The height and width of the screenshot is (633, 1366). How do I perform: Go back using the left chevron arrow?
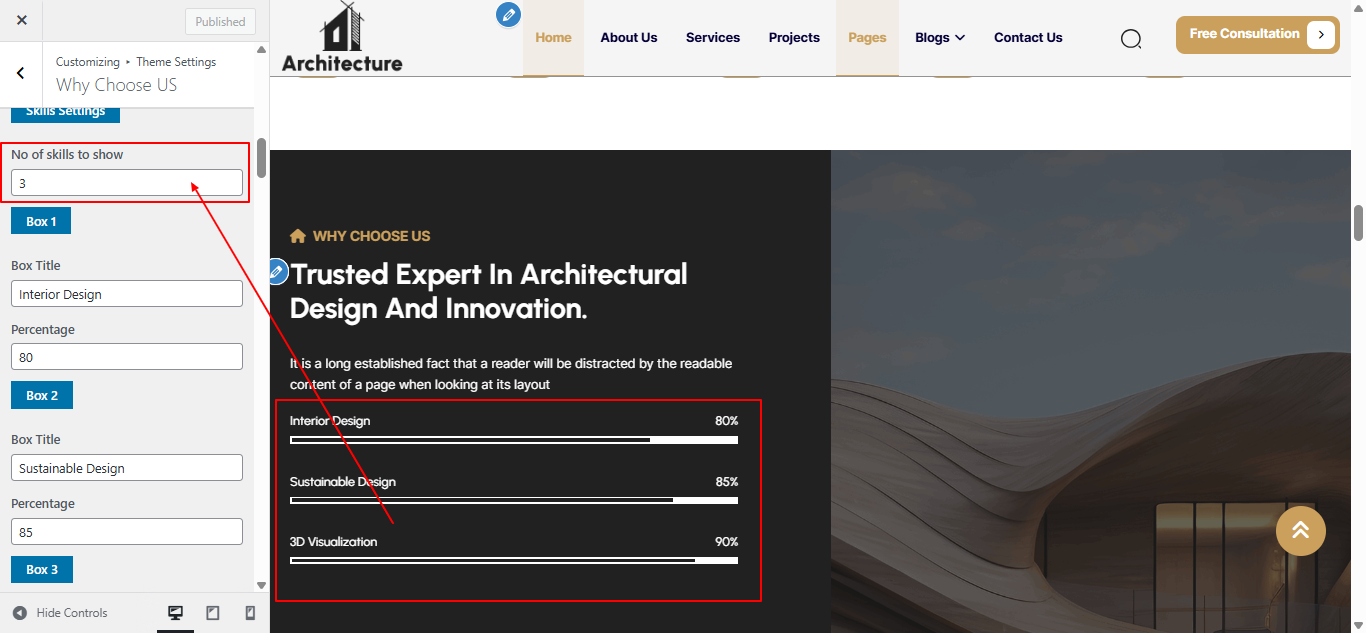pyautogui.click(x=21, y=73)
